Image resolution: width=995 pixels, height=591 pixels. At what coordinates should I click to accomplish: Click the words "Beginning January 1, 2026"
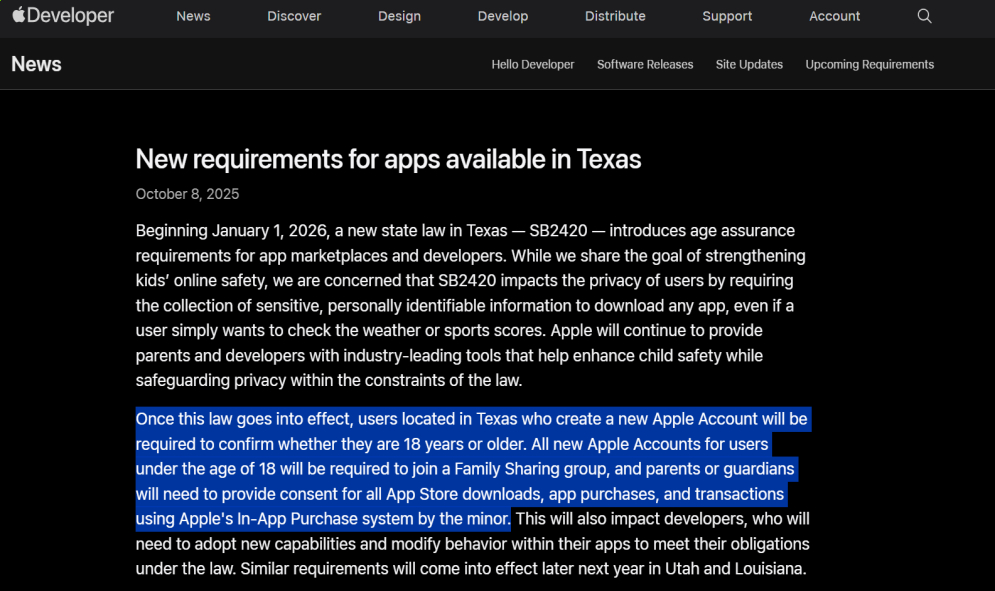pos(232,230)
